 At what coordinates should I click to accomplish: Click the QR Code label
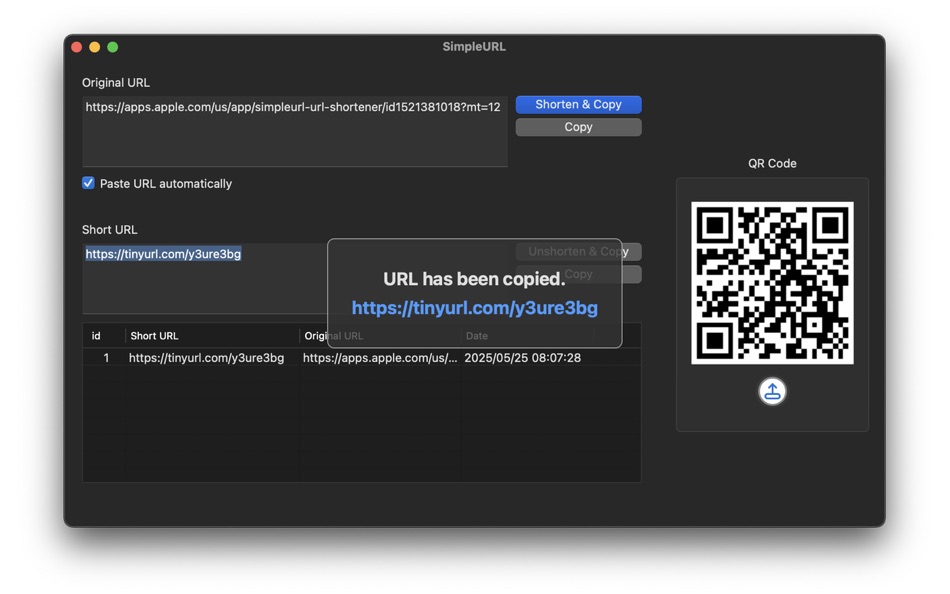coord(772,163)
